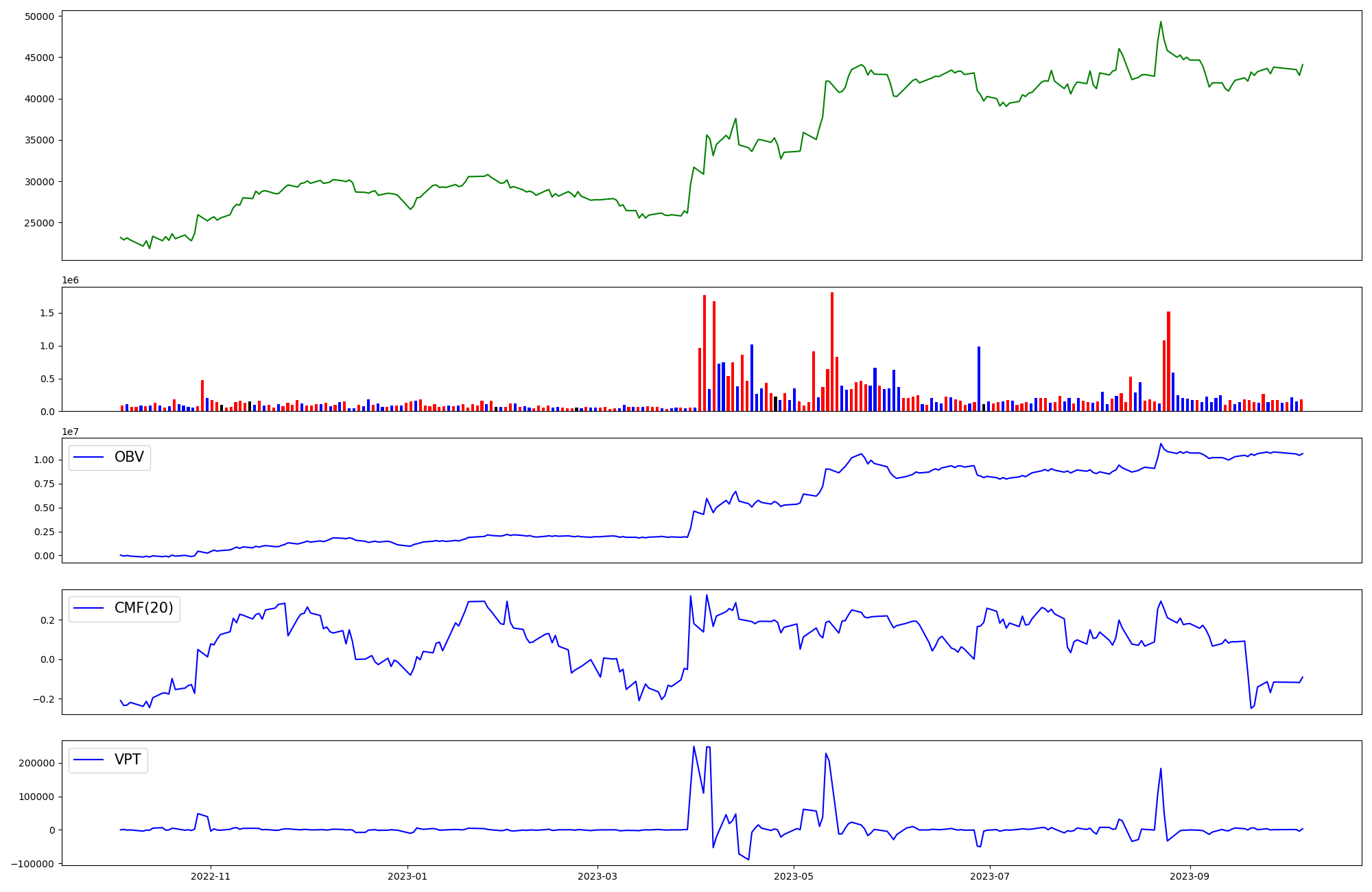This screenshot has height=892, width=1372.
Task: Click the blue line sample in CMF(20) legend
Action: click(88, 609)
